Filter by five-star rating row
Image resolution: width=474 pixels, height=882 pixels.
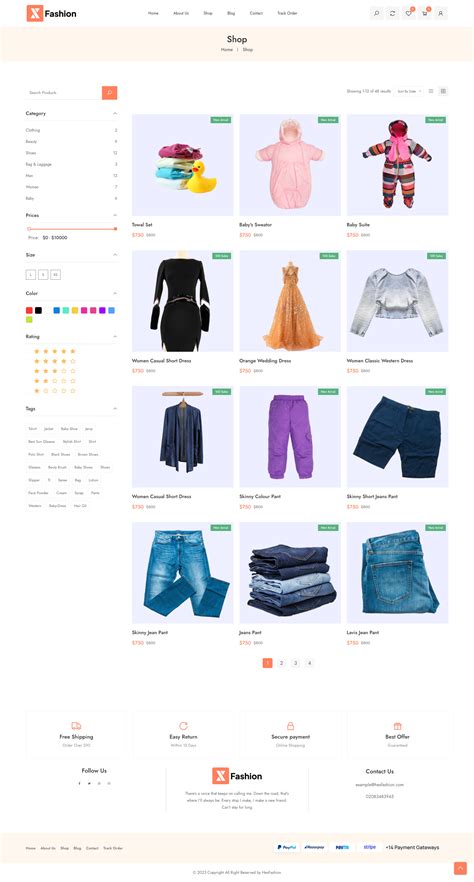55,351
